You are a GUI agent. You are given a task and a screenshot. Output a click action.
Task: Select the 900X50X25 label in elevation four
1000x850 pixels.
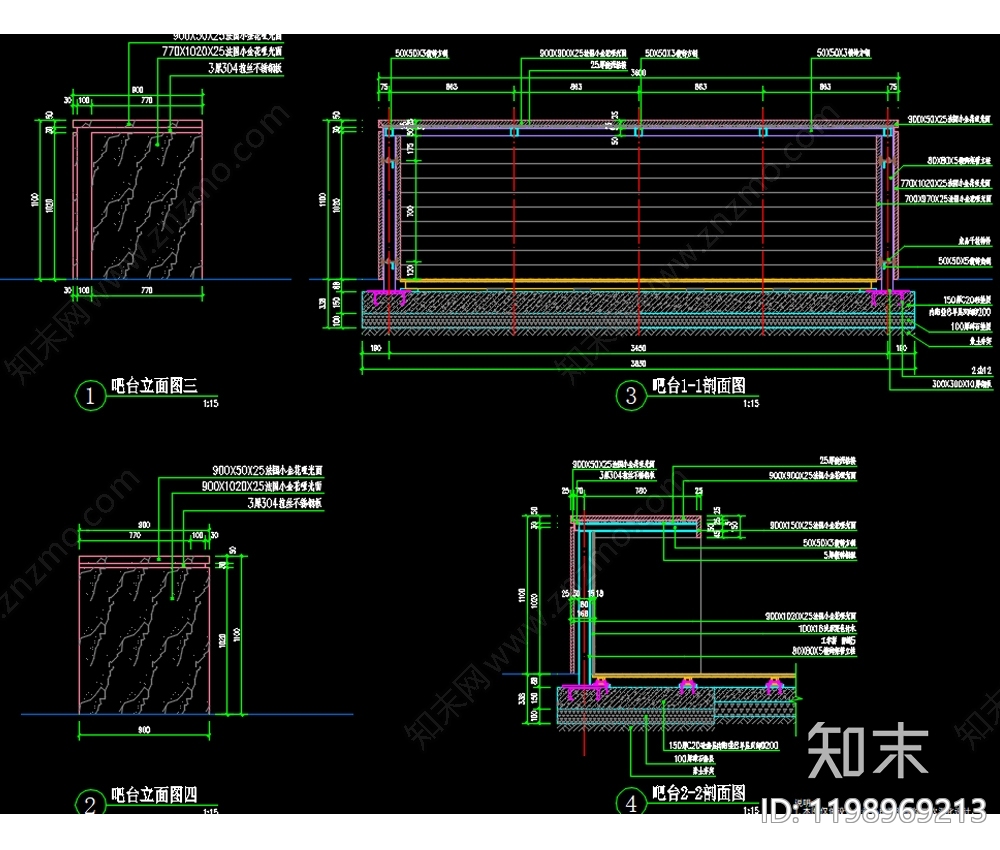click(x=267, y=470)
